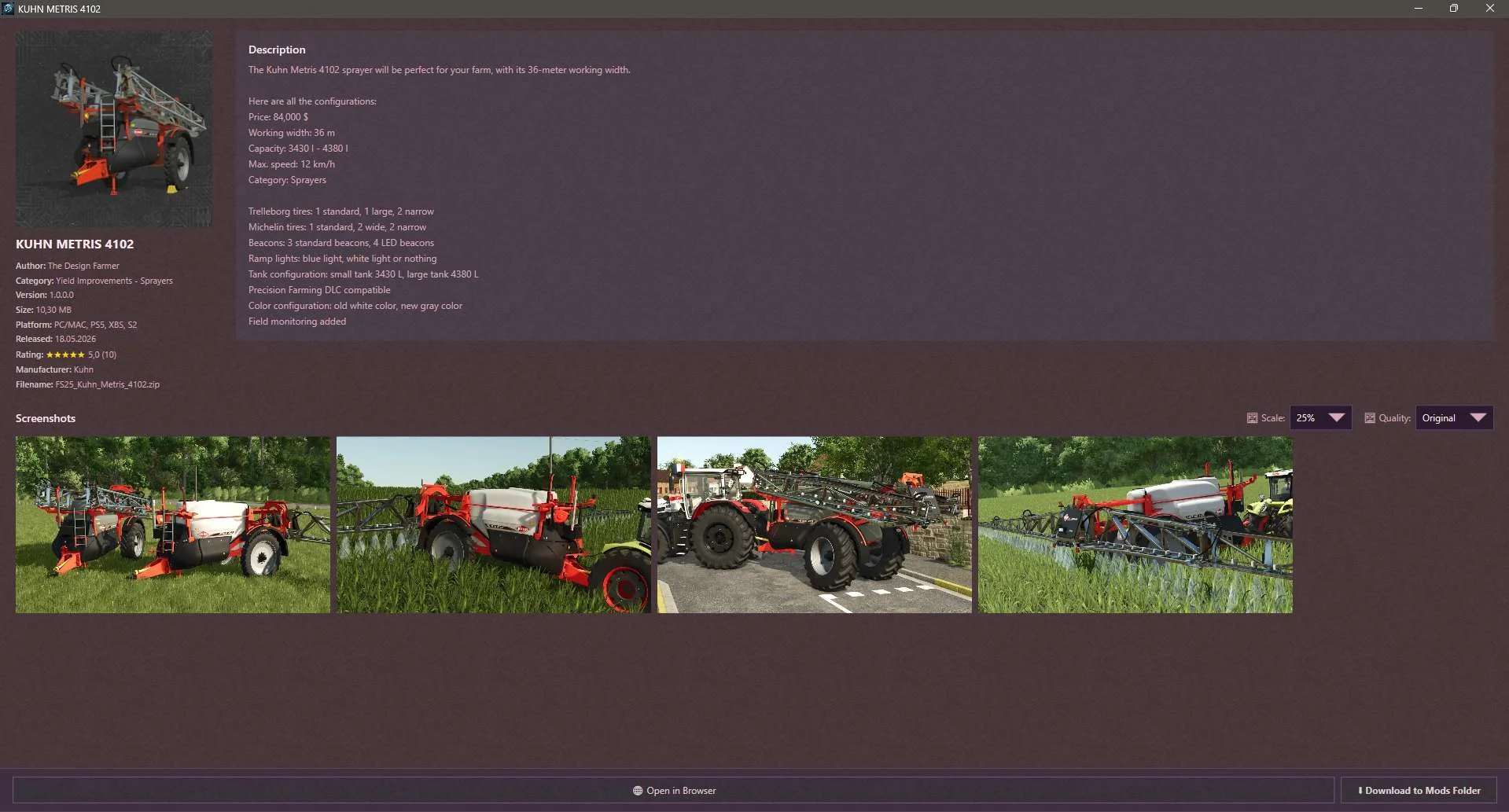Click the manufacturer name Kuhn
The height and width of the screenshot is (812, 1509).
pos(83,369)
